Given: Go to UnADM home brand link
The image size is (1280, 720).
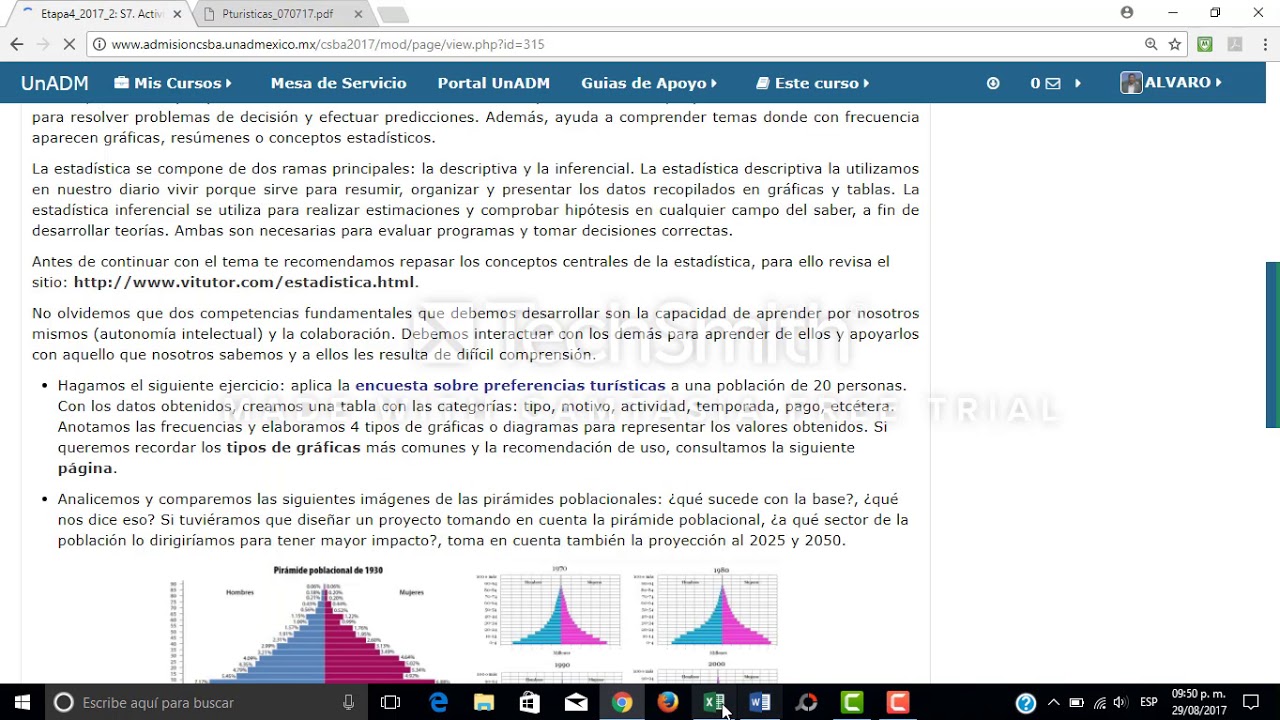Looking at the screenshot, I should tap(55, 83).
